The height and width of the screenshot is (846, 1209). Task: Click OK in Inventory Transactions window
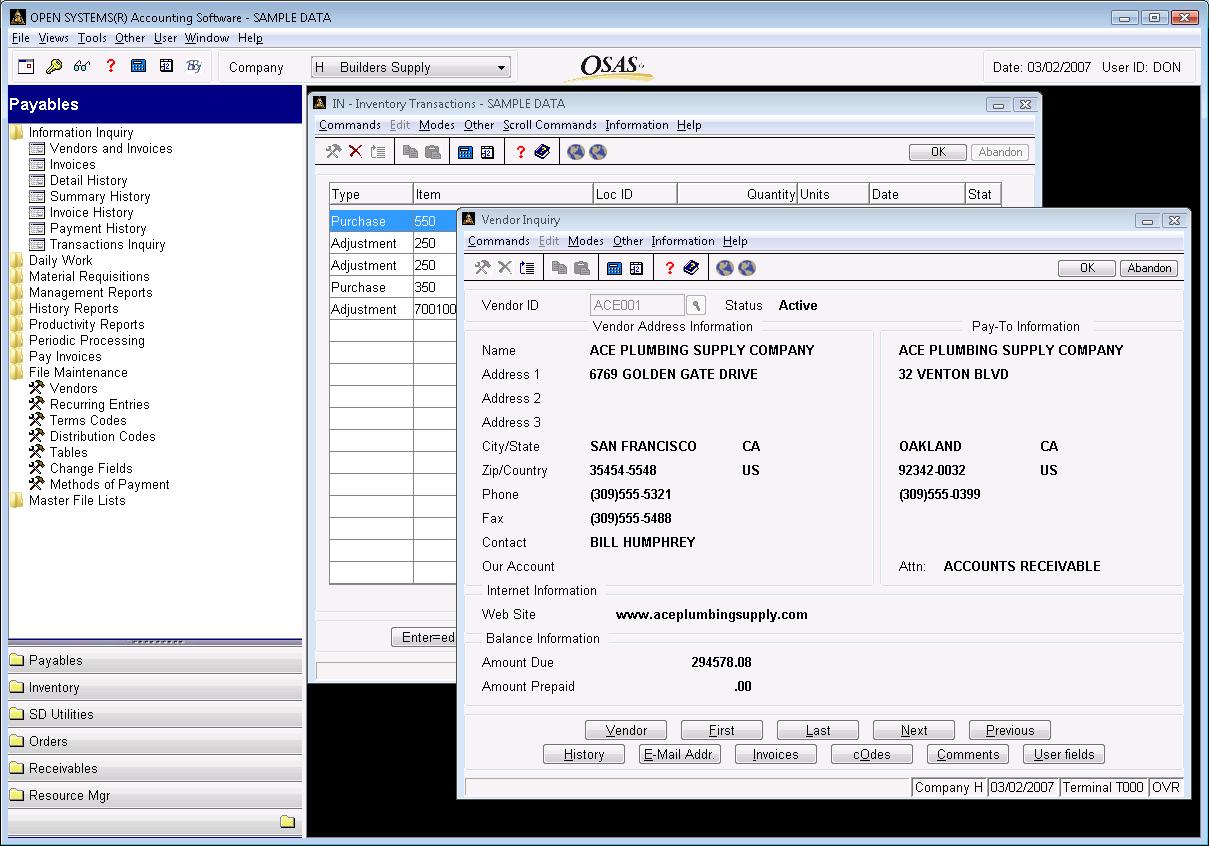point(938,152)
